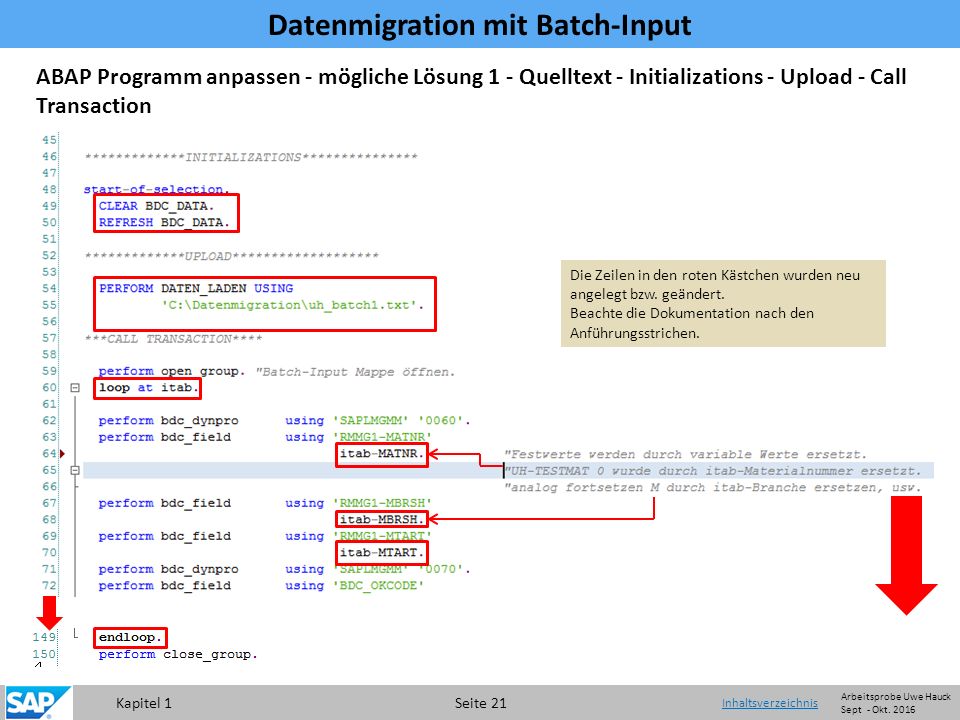Select the 'endloop.' statement
Image resolution: width=960 pixels, height=720 pixels.
coord(131,637)
